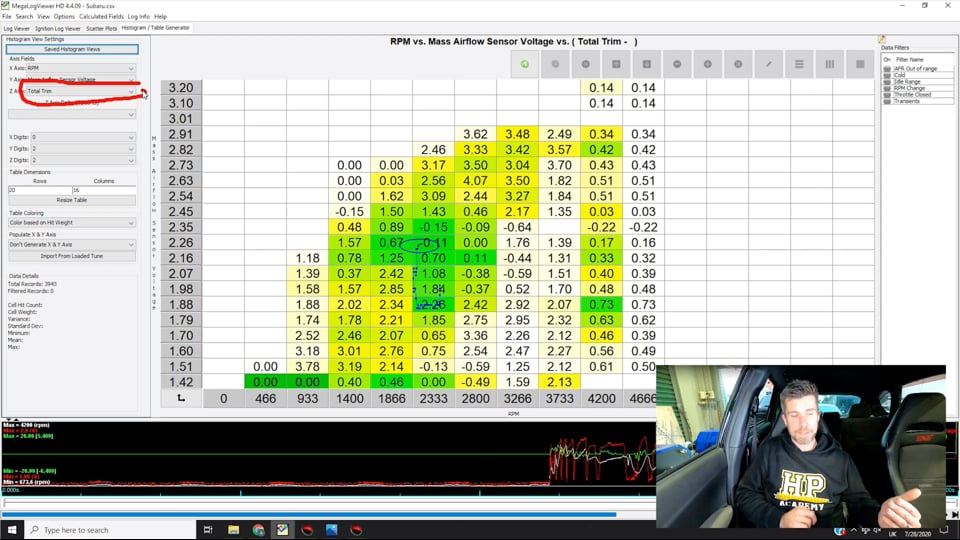The width and height of the screenshot is (960, 540).
Task: Open the Windows Start menu
Action: 12,530
